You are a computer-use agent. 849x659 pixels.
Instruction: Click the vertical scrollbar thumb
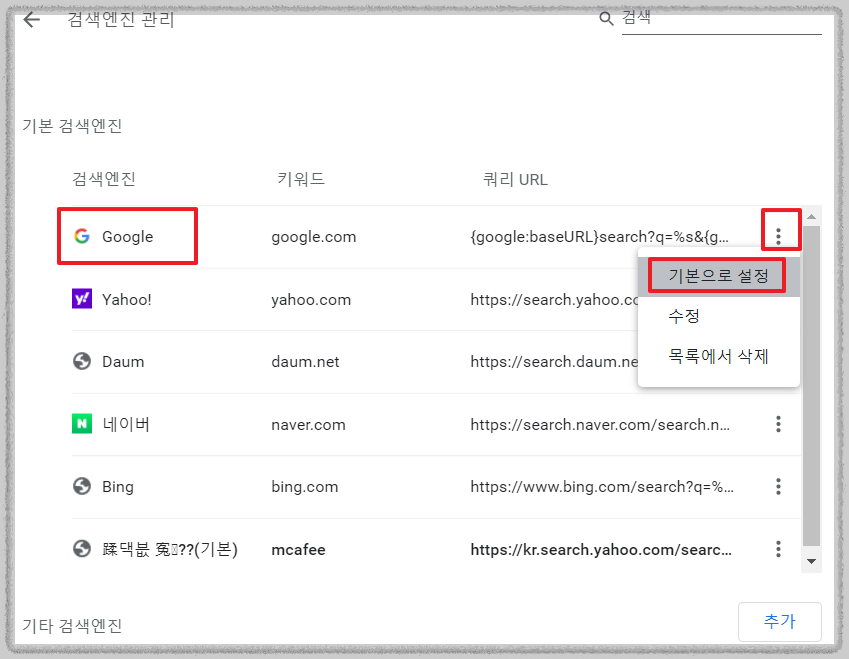click(x=811, y=386)
